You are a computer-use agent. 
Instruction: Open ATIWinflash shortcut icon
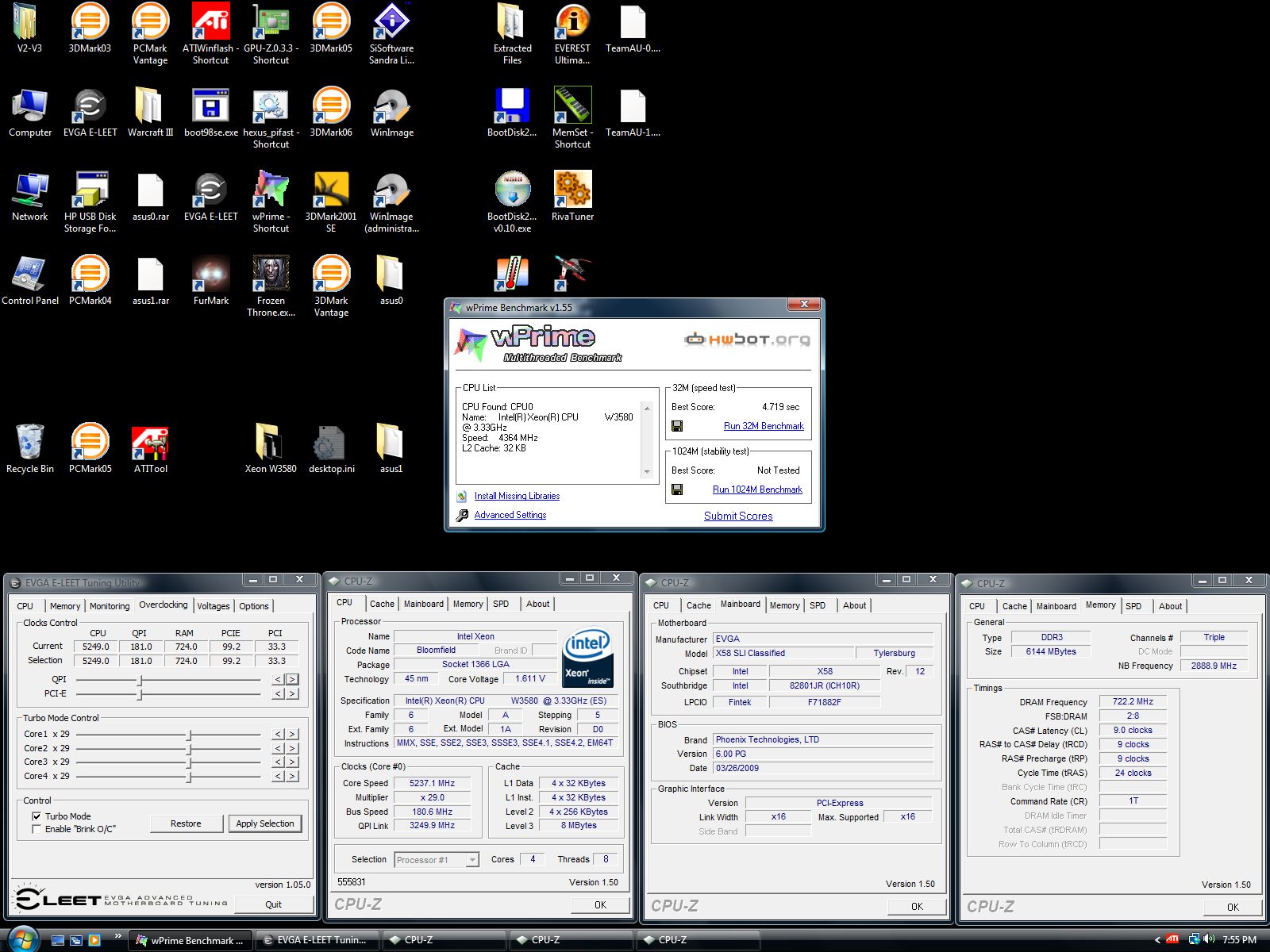(x=210, y=33)
